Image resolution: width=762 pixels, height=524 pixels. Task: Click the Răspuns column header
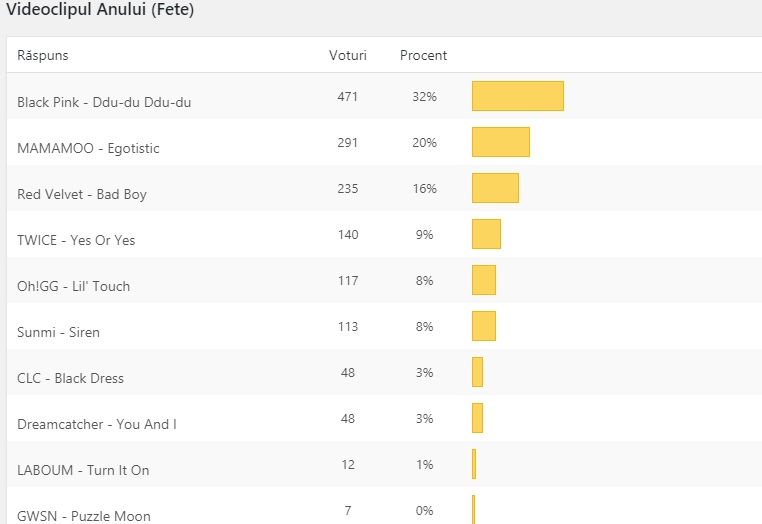coord(43,56)
